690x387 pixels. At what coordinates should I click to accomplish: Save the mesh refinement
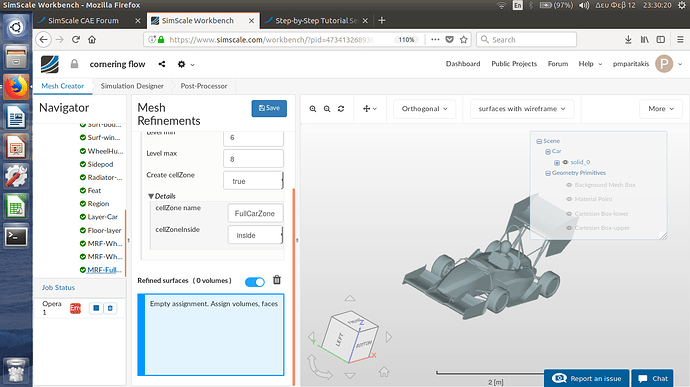click(269, 108)
